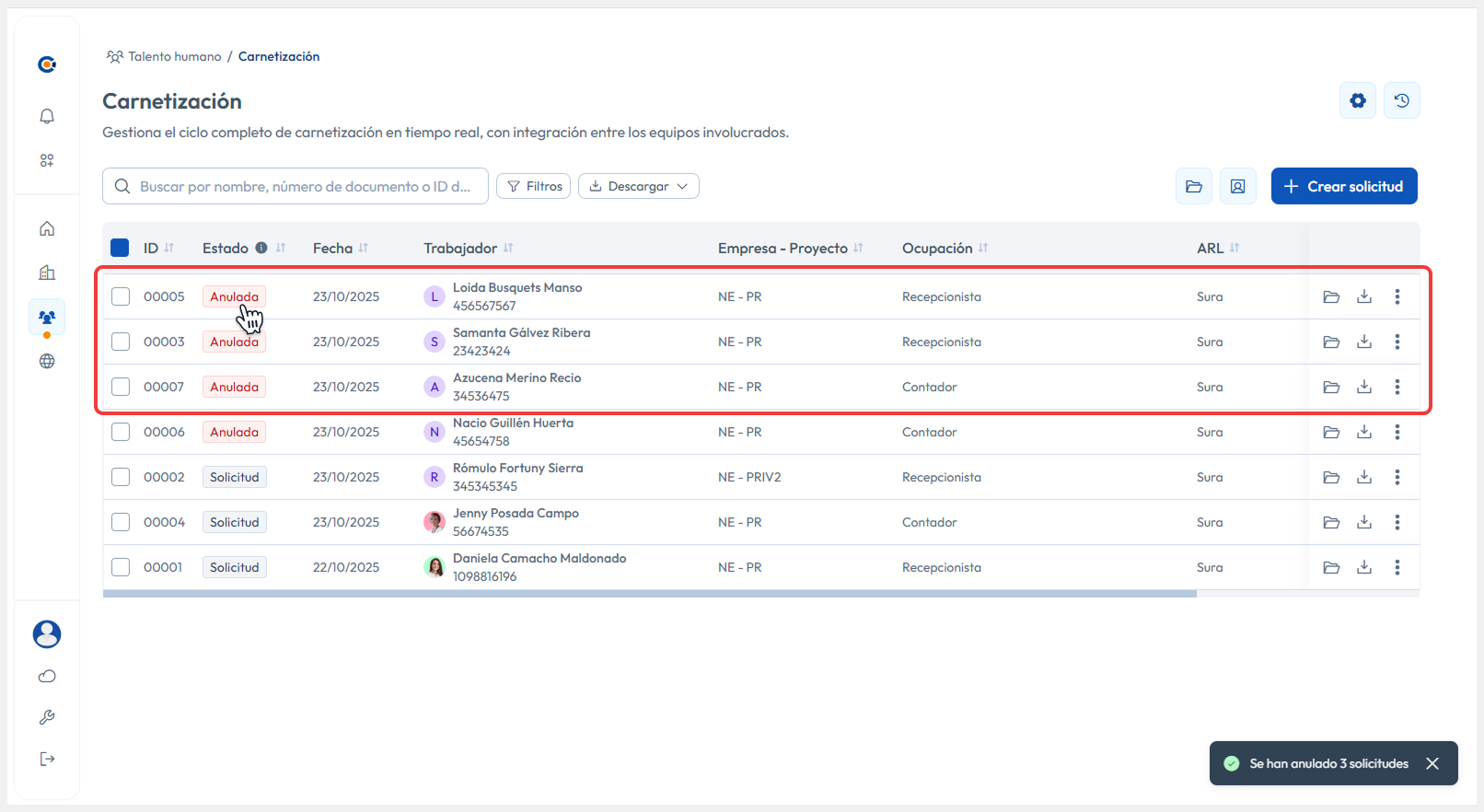
Task: Open the Filtros button
Action: [x=533, y=186]
